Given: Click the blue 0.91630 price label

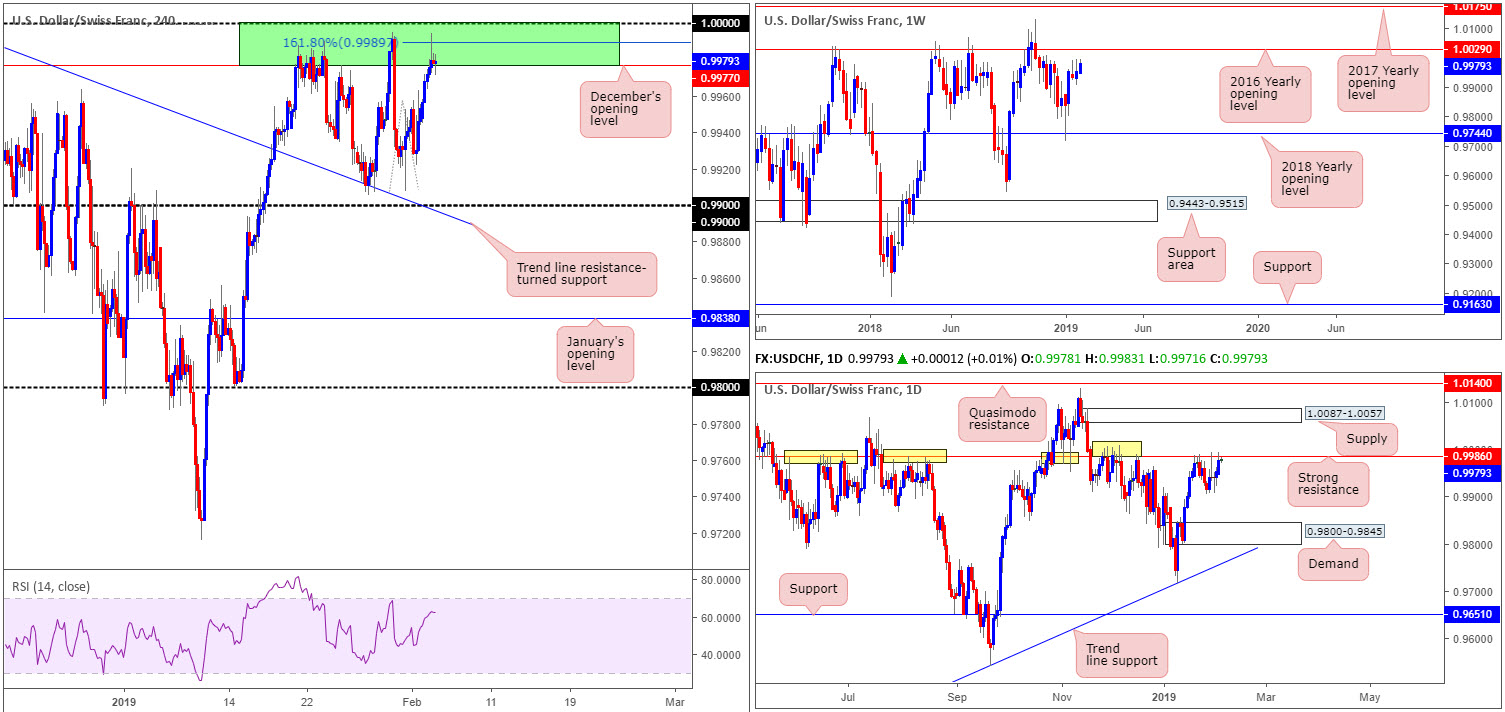Looking at the screenshot, I should tap(1473, 304).
